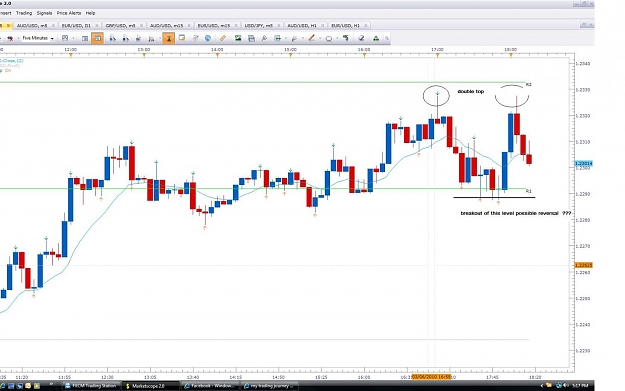Viewport: 625px width, 391px height.
Task: Close the USD/JPY m5 tab
Action: [278, 26]
